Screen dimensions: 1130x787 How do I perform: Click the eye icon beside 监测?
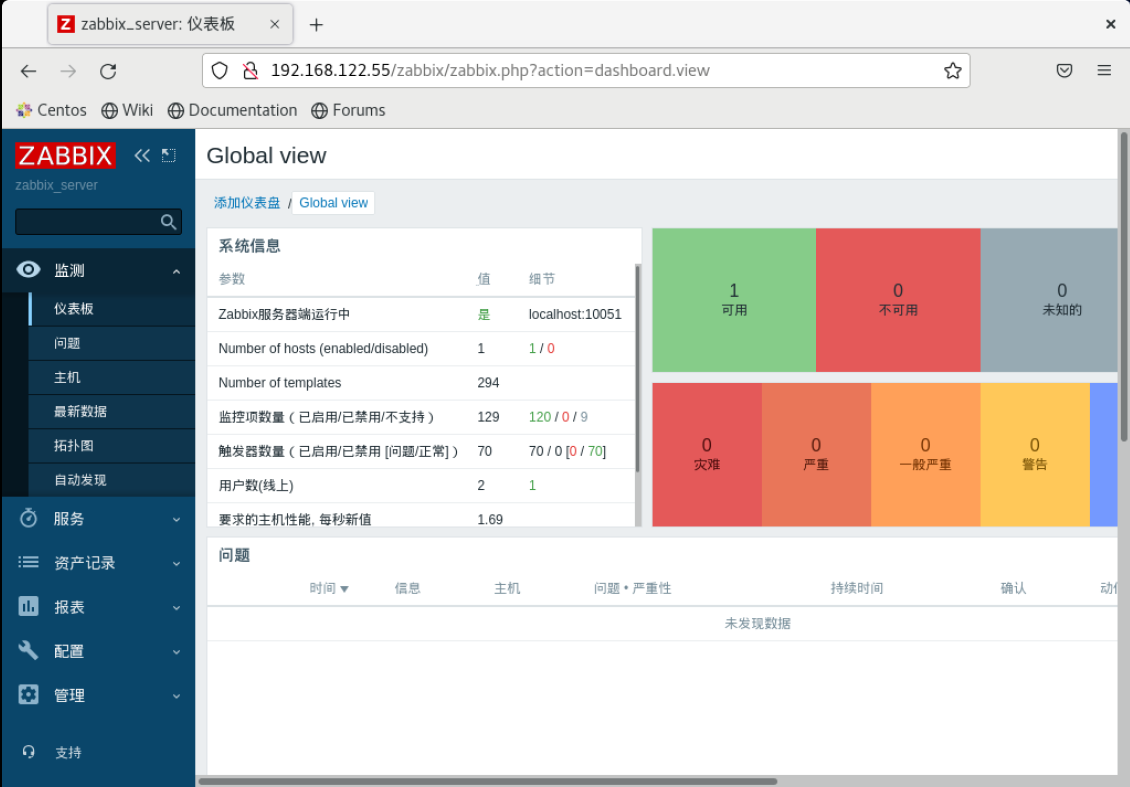(28, 270)
